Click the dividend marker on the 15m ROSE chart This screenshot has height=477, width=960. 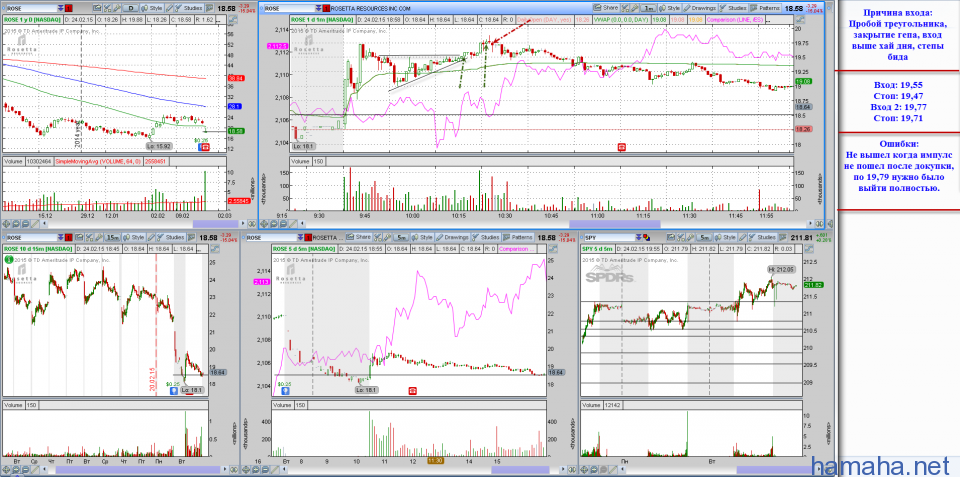[174, 390]
